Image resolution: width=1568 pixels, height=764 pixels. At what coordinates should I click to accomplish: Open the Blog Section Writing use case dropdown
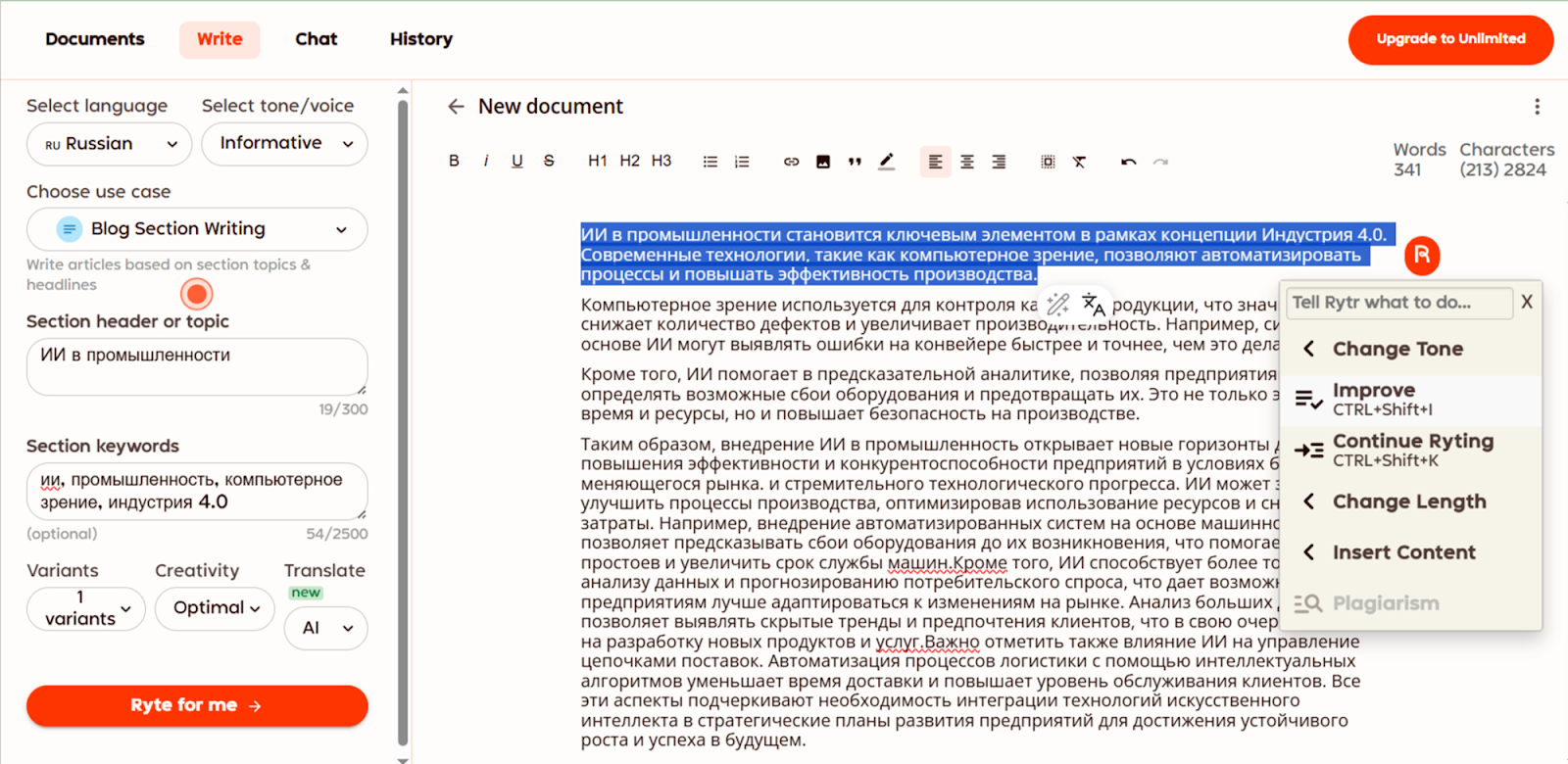197,229
